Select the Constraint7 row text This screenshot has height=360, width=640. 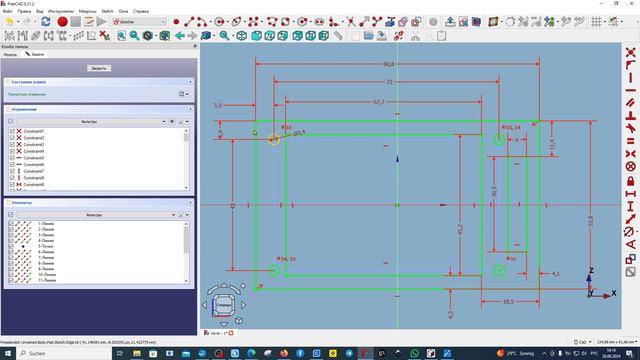click(x=34, y=171)
